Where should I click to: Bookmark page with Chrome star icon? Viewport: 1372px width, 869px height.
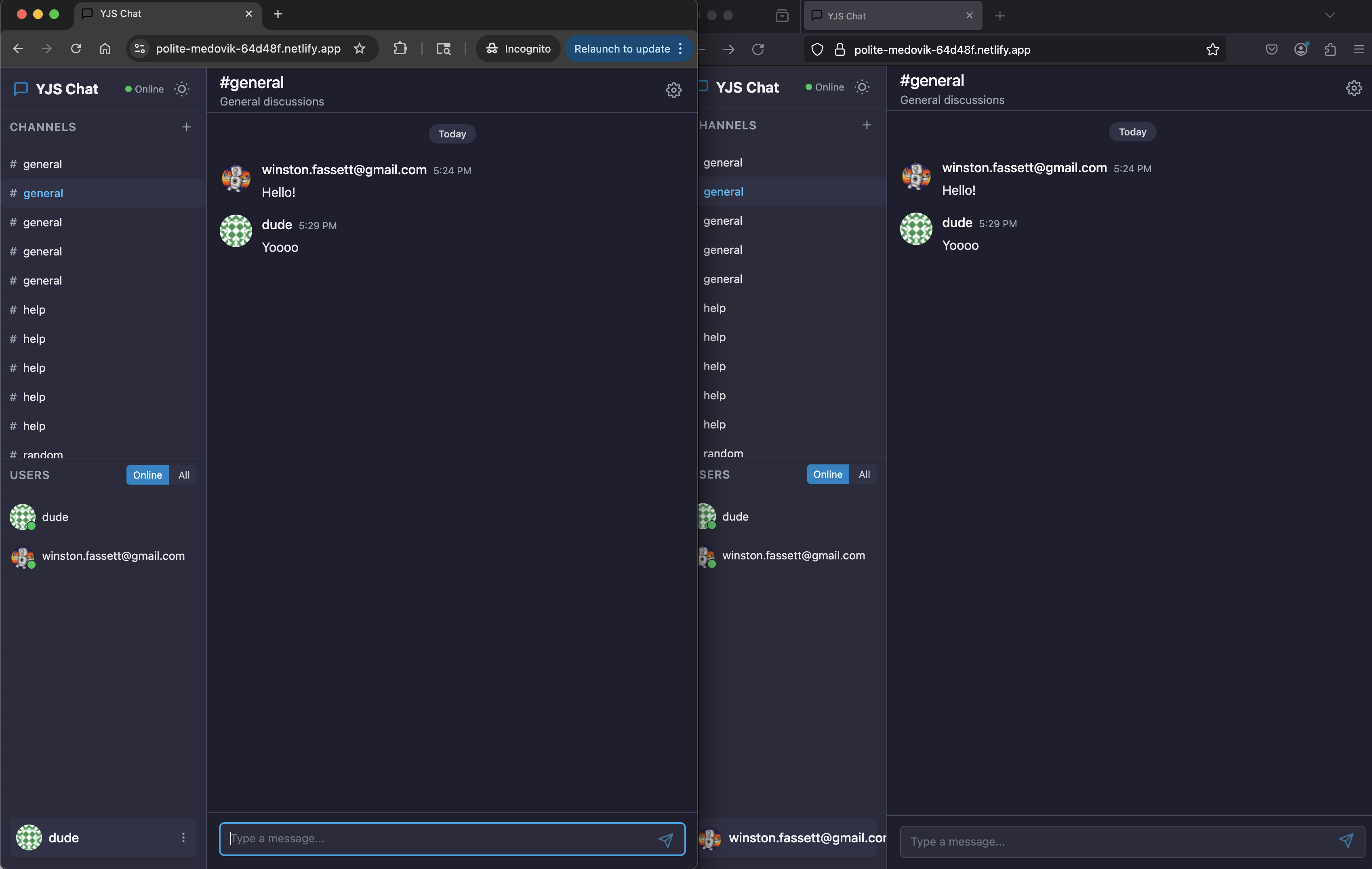point(360,49)
